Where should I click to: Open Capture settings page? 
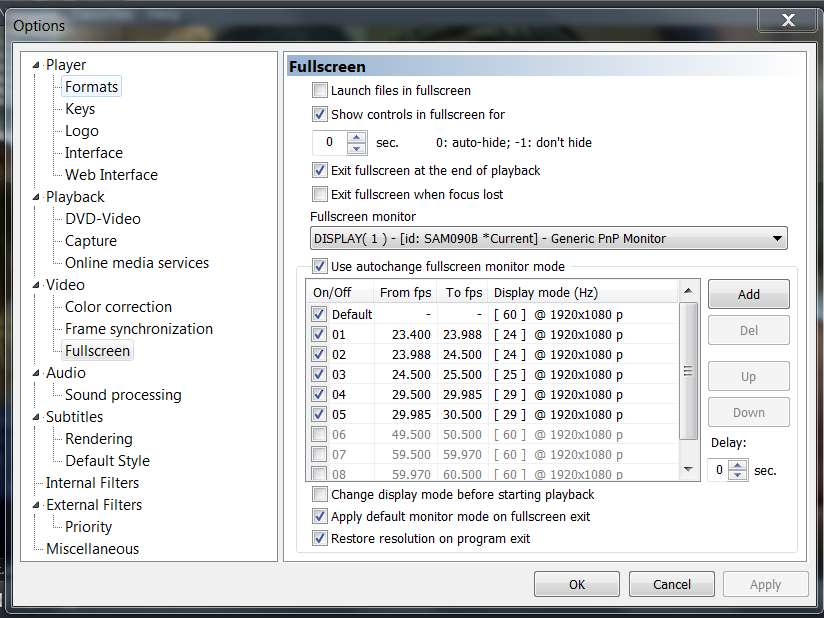(90, 241)
